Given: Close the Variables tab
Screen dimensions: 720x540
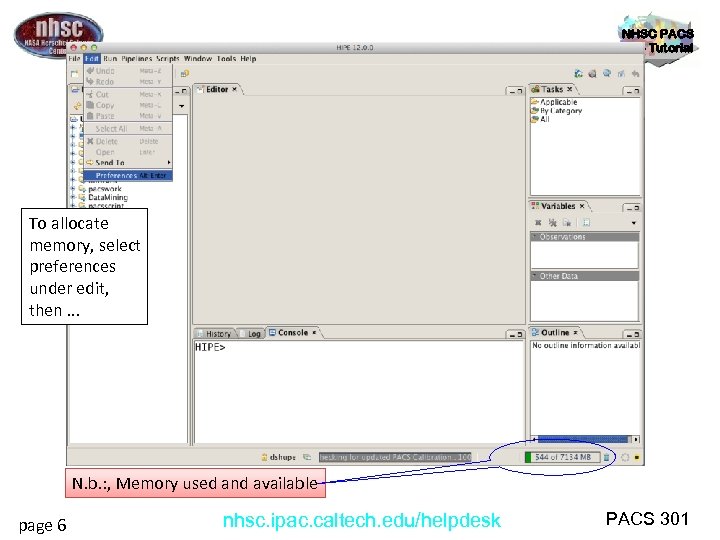Looking at the screenshot, I should coord(582,206).
